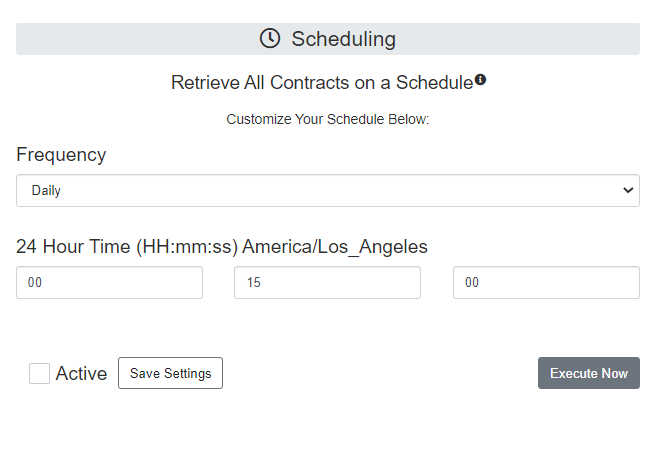Click the clock icon beside Scheduling
656x470 pixels.
coord(270,39)
